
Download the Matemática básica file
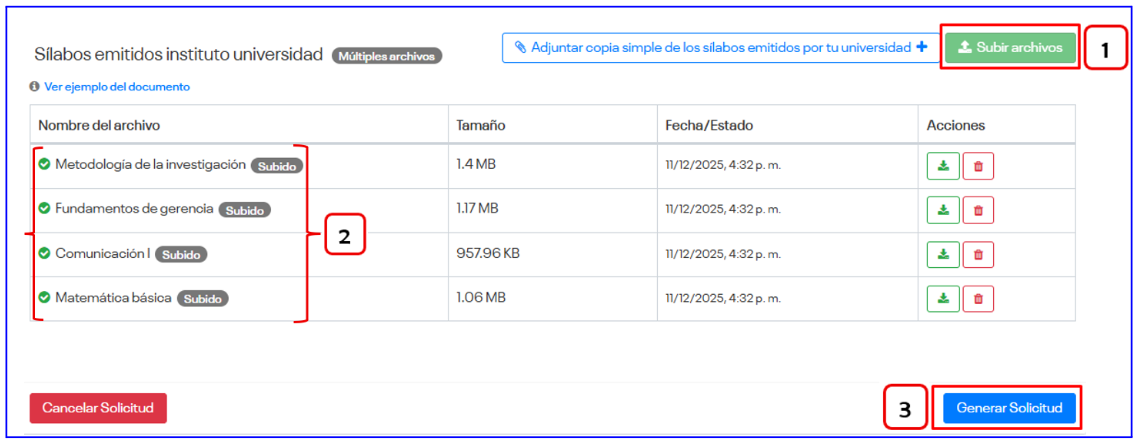tap(943, 298)
